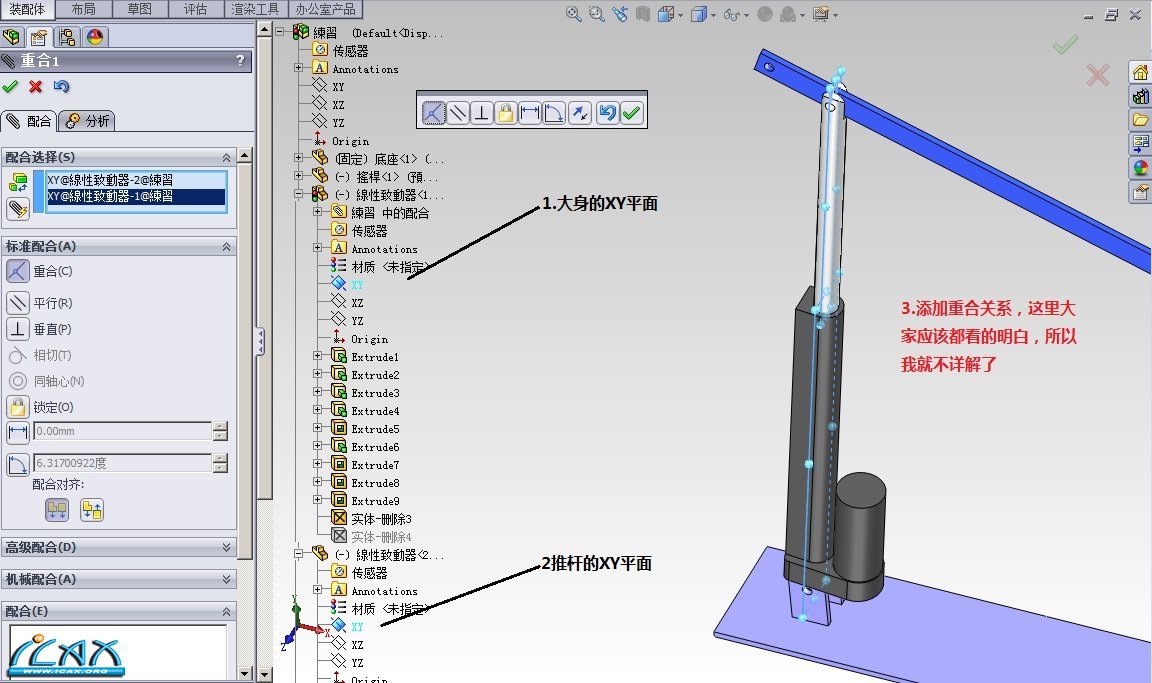Open the DisplayManager tab with the color ball

95,38
